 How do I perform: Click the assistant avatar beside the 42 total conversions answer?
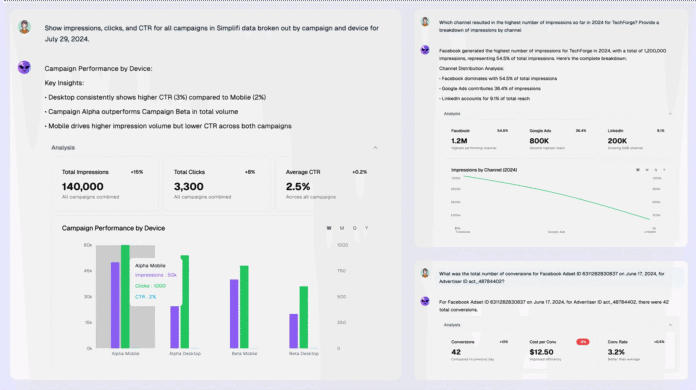pos(425,301)
